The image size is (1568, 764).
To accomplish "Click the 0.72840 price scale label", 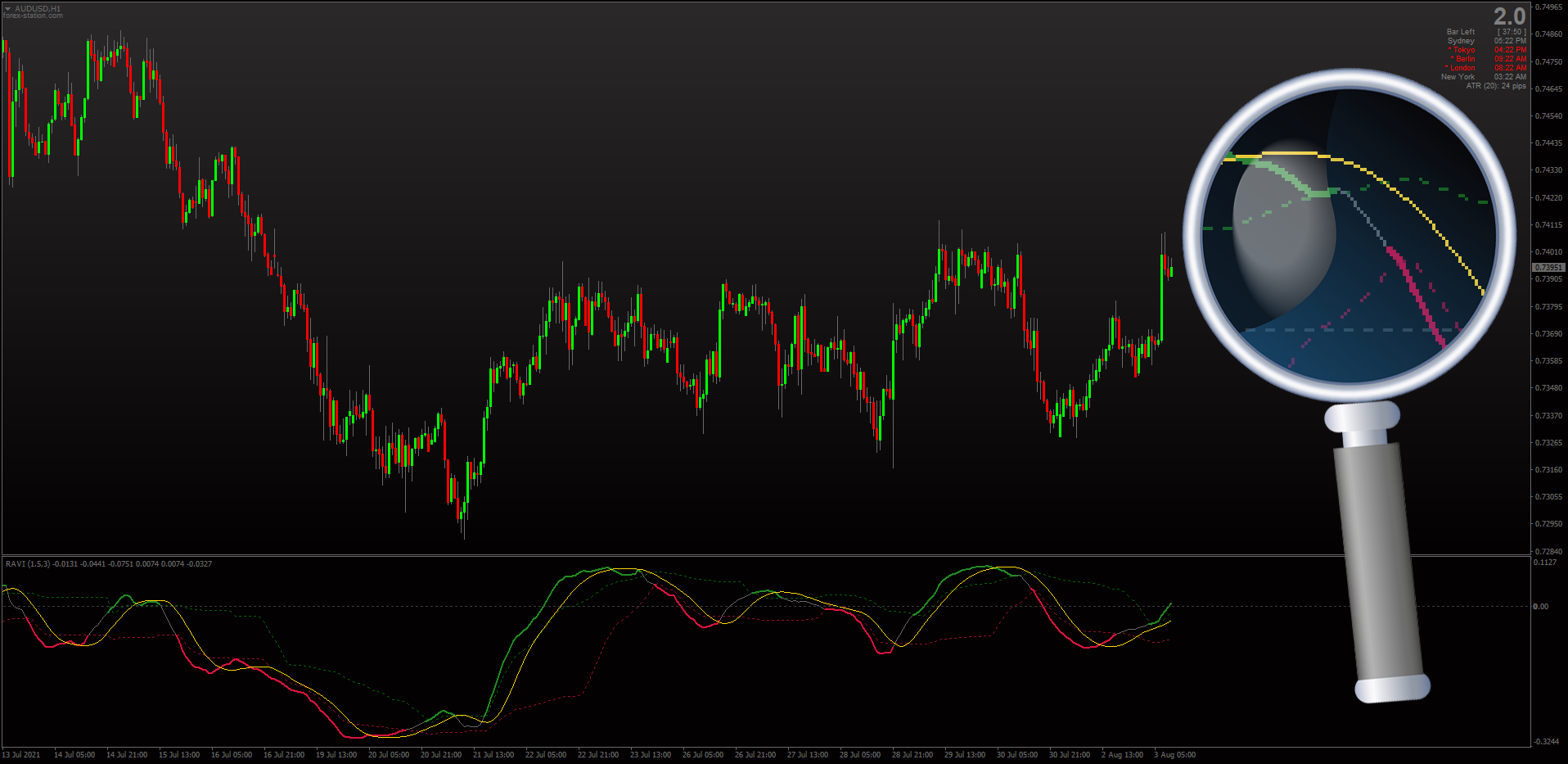I will click(x=1549, y=552).
